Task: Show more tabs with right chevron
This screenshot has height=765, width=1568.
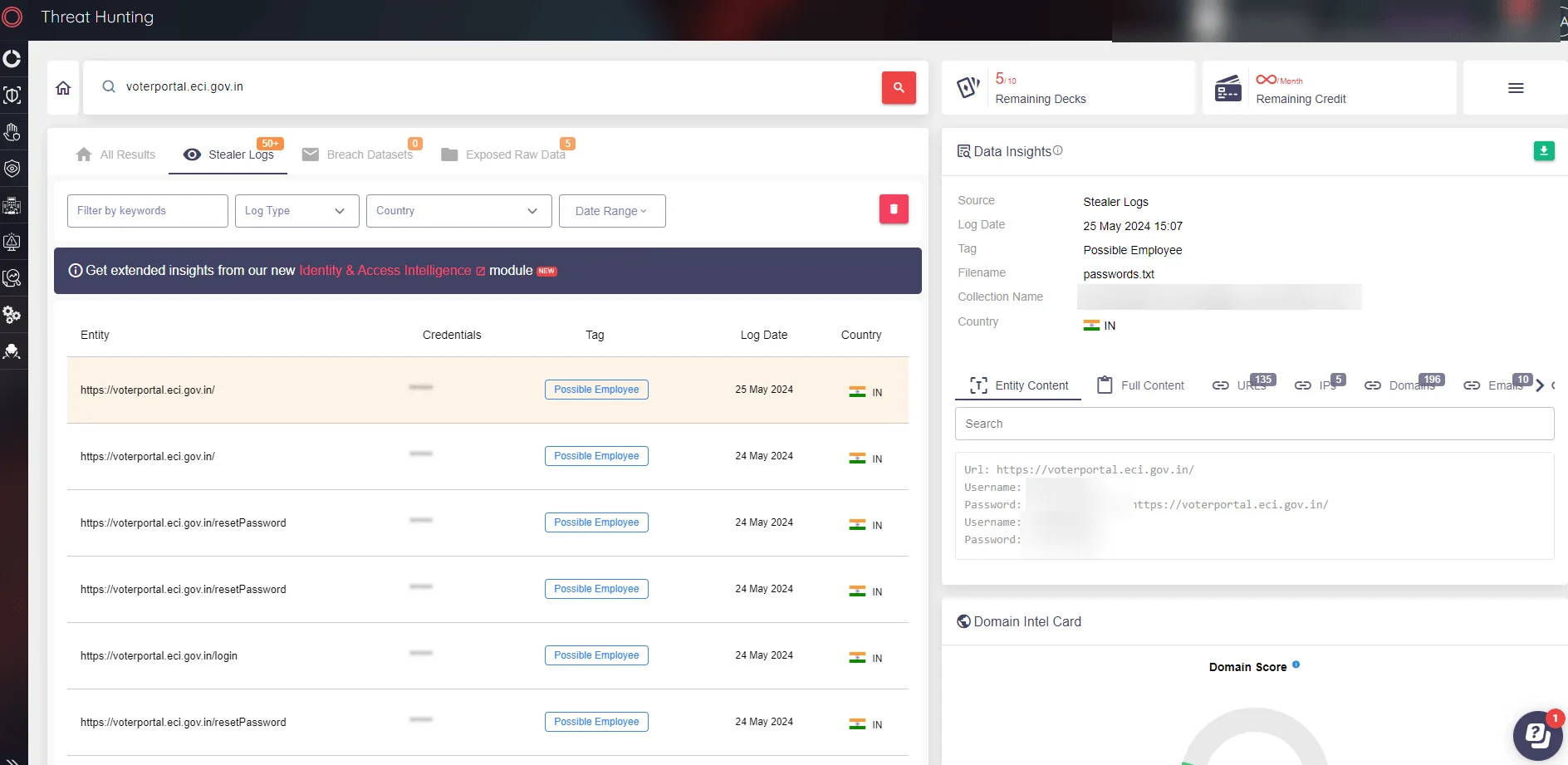Action: pyautogui.click(x=1540, y=385)
